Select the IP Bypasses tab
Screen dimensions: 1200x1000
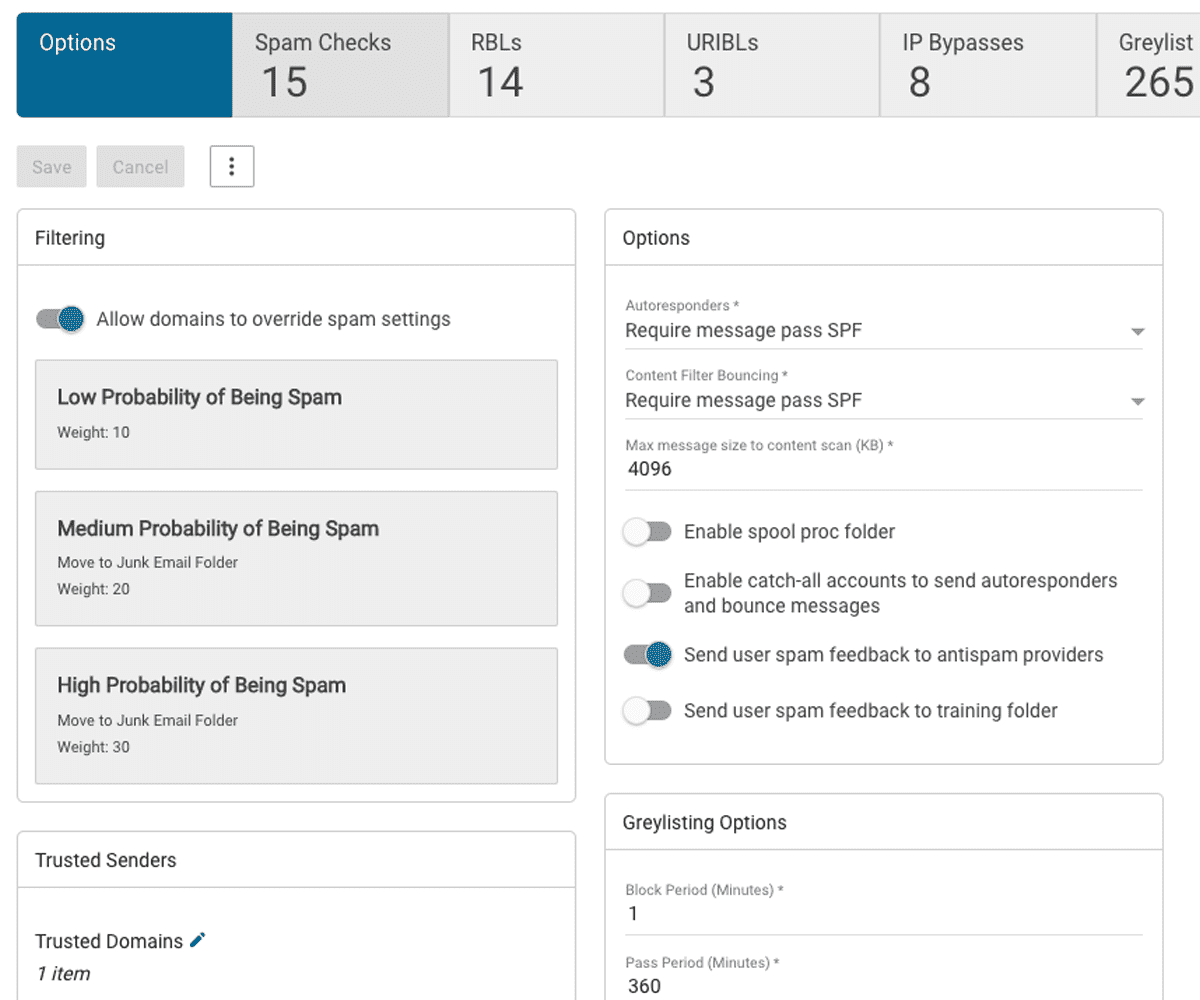point(988,65)
